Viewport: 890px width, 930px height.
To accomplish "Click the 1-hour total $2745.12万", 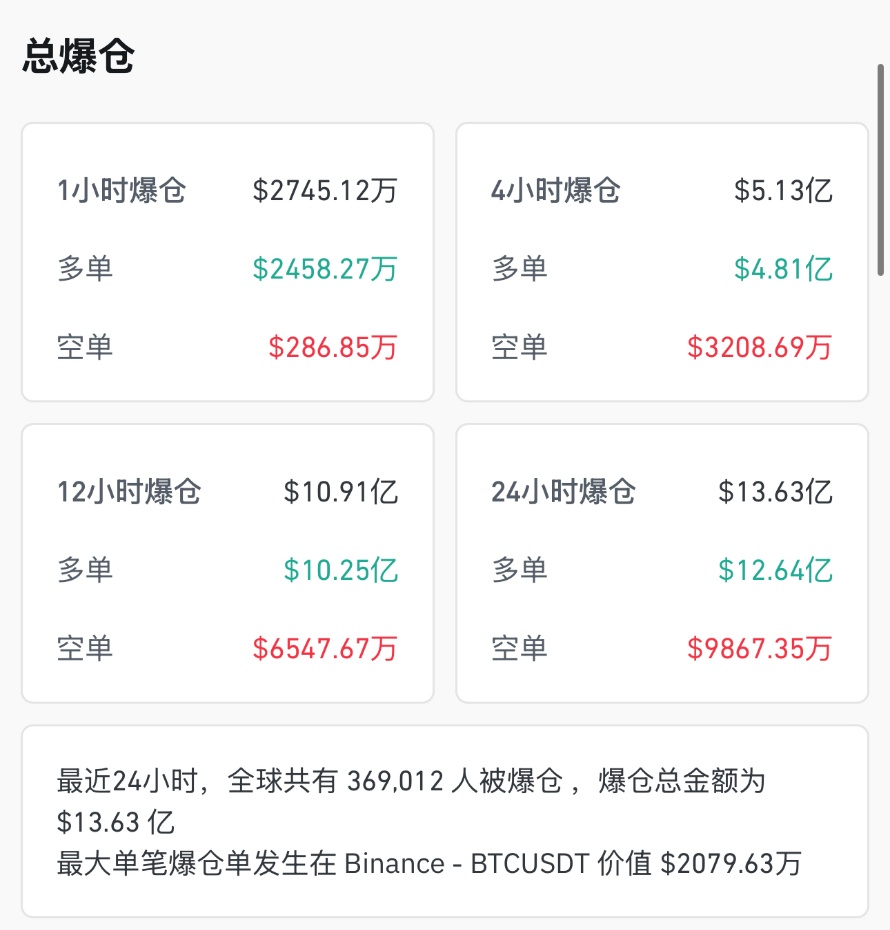I will [325, 190].
